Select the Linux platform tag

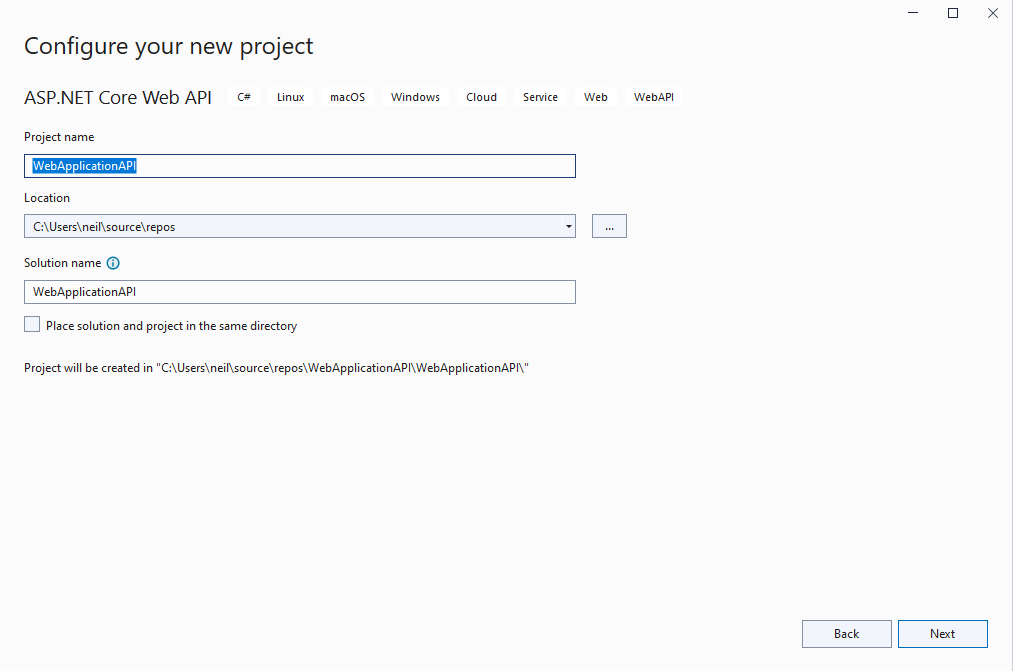(x=291, y=97)
